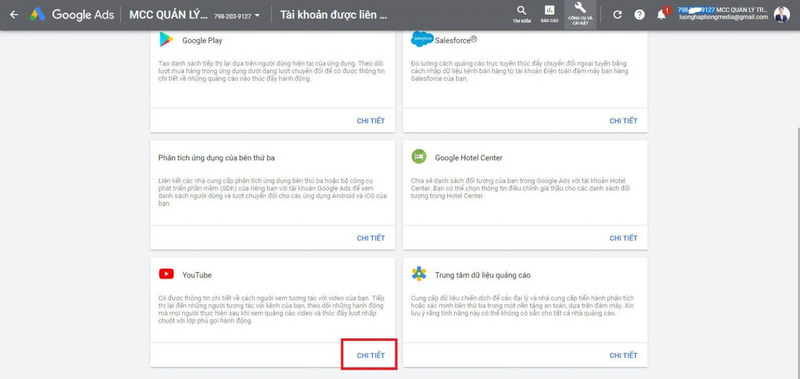
Task: Click the 'Google Play' card title
Action: [x=202, y=40]
